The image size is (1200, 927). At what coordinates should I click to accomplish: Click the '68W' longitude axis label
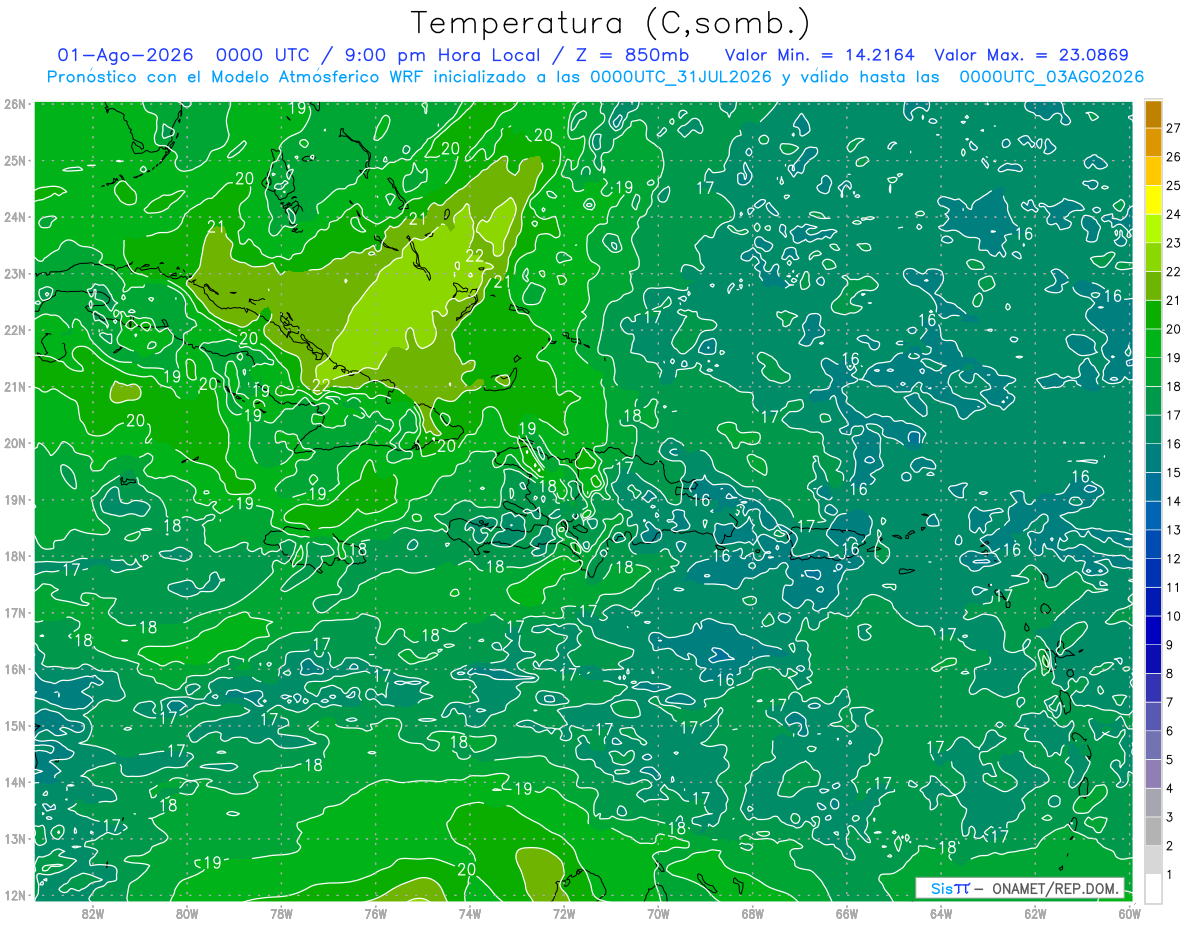tap(753, 913)
